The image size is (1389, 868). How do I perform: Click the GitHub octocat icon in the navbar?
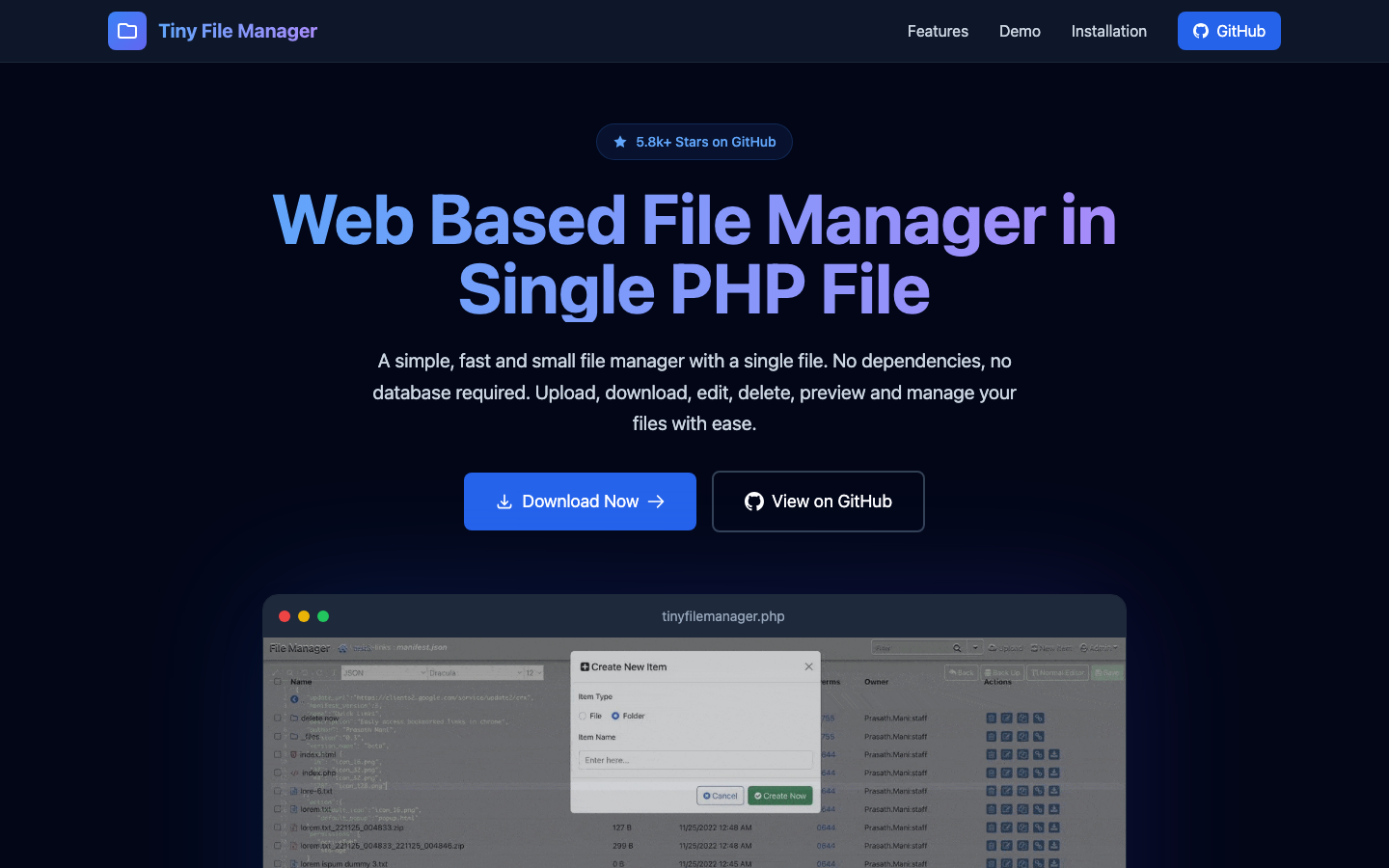pyautogui.click(x=1199, y=31)
